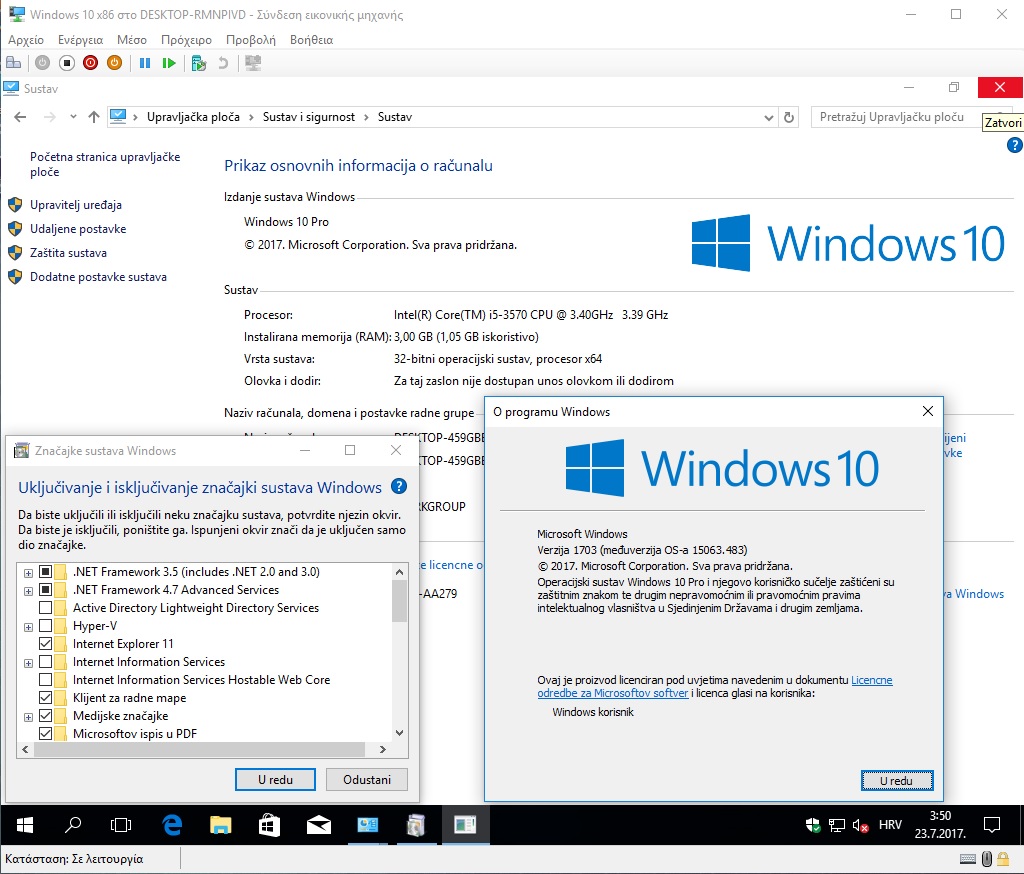Open the Προβολή menu
Viewport: 1024px width, 874px height.
point(251,40)
